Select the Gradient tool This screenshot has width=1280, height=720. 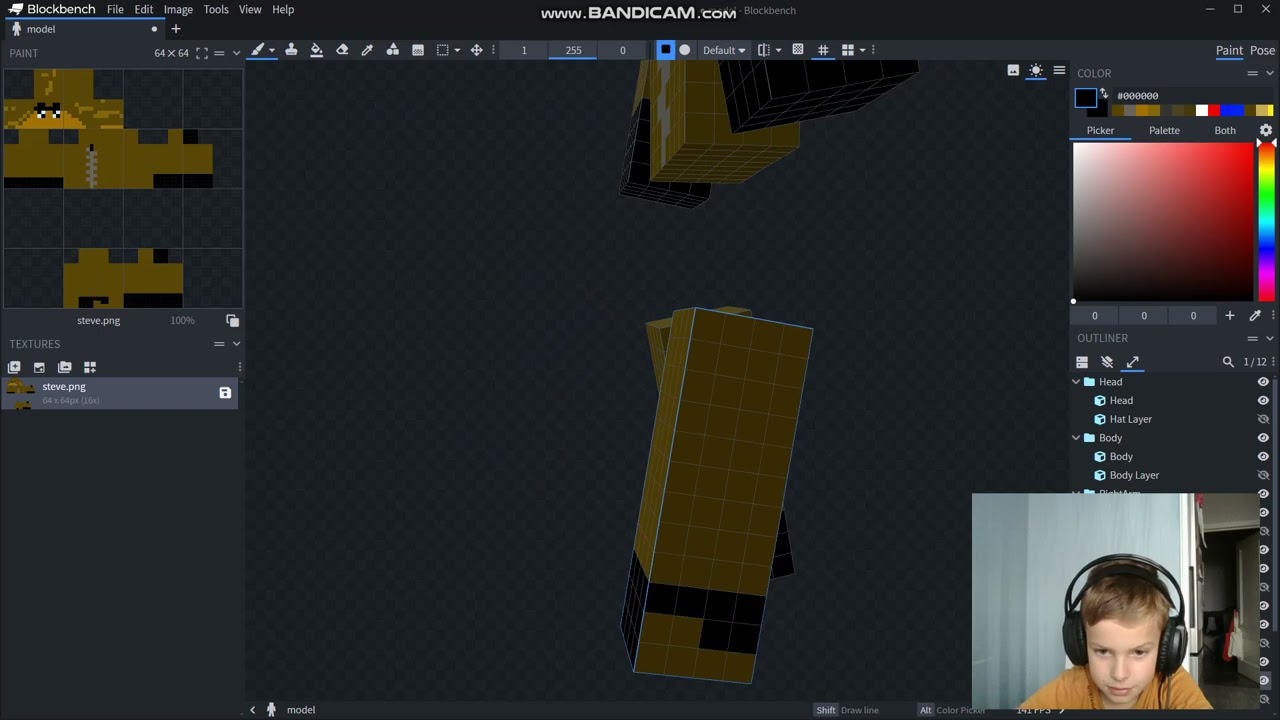coord(418,50)
